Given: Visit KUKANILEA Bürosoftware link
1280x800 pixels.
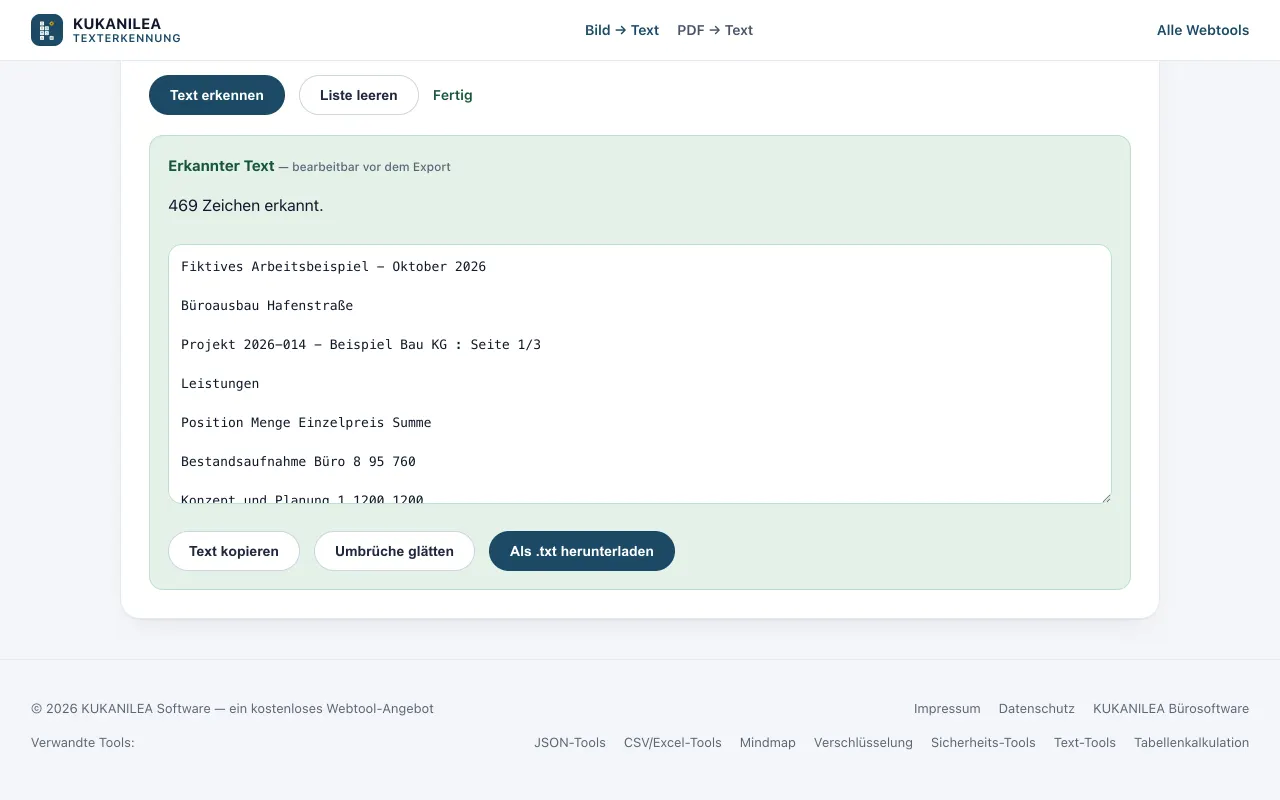Looking at the screenshot, I should click(x=1171, y=708).
